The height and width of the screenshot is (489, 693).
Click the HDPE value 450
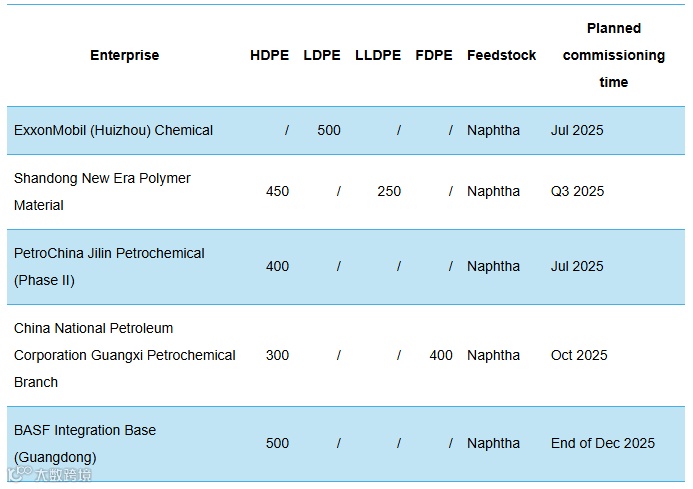277,191
